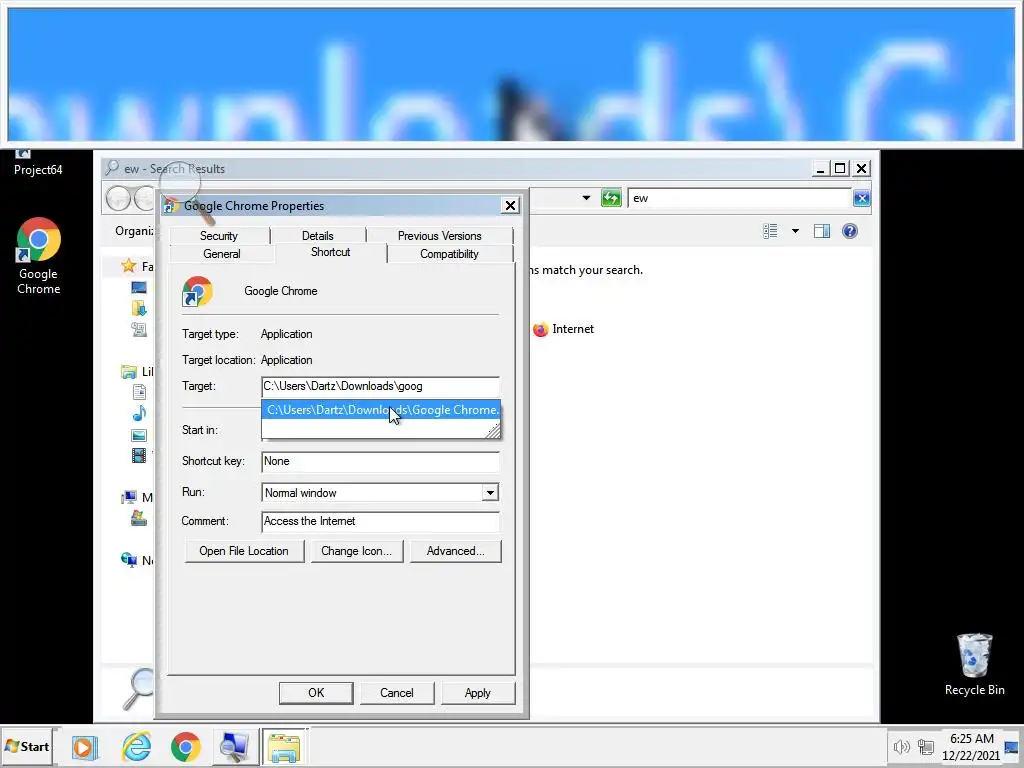Click Open File Location button
The height and width of the screenshot is (768, 1024).
(244, 551)
